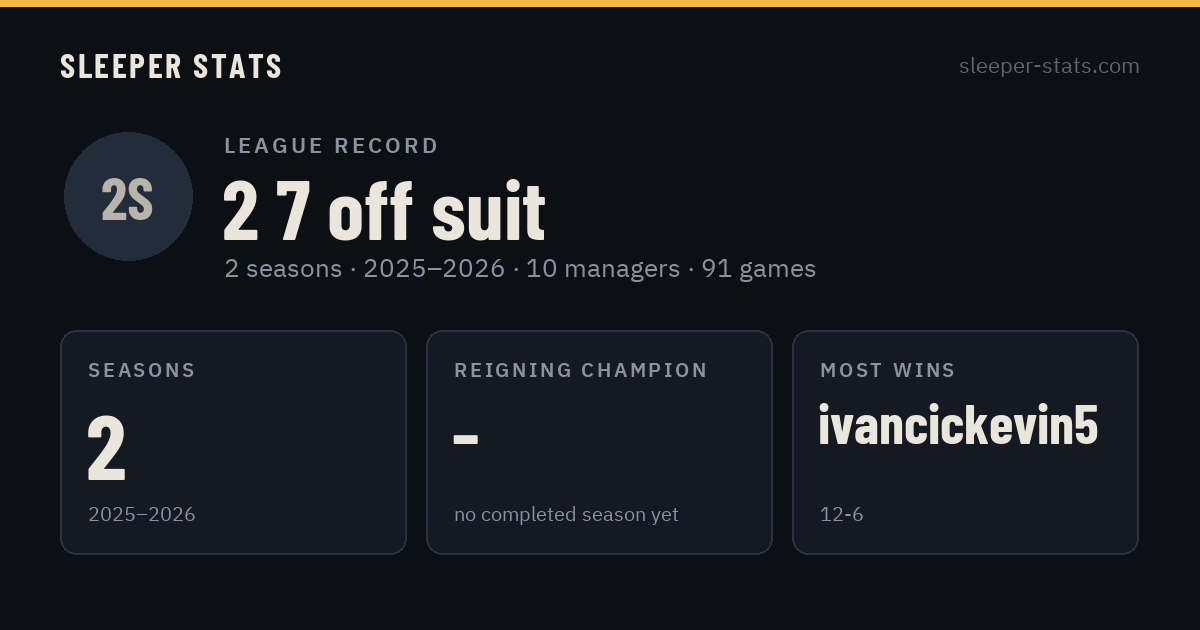Open the Seasons stat card

tap(233, 442)
